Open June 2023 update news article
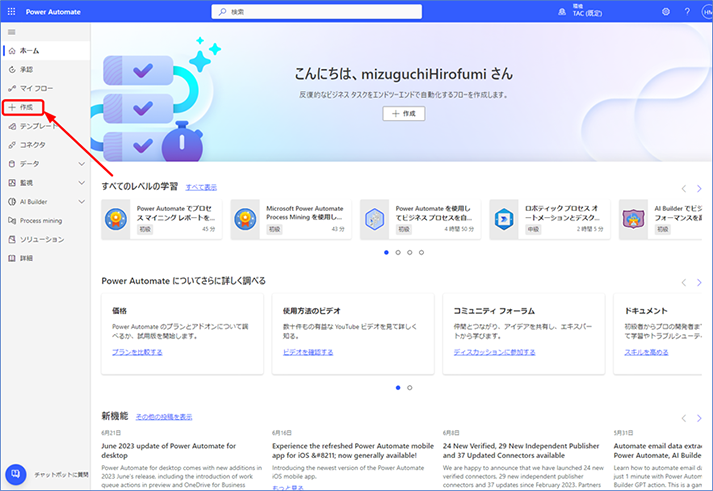Screen dimensions: 713x491 (x=168, y=451)
